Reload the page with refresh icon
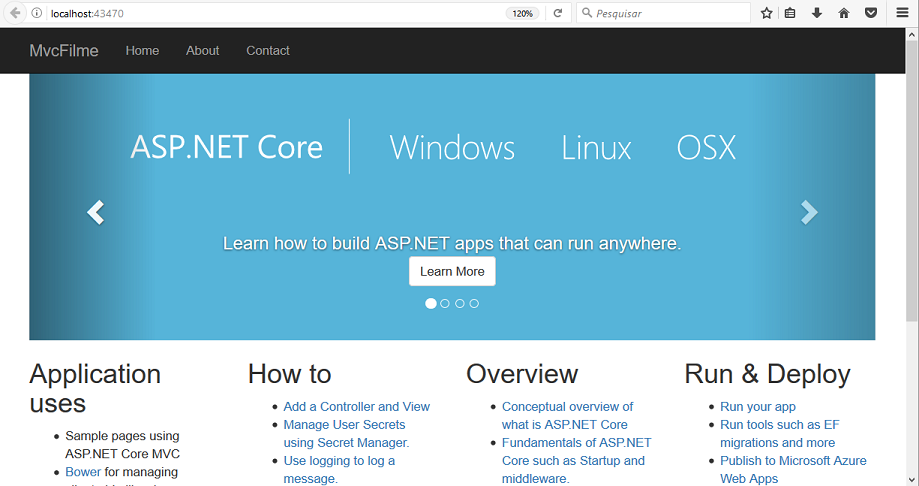Viewport: 919px width, 486px height. (x=558, y=13)
